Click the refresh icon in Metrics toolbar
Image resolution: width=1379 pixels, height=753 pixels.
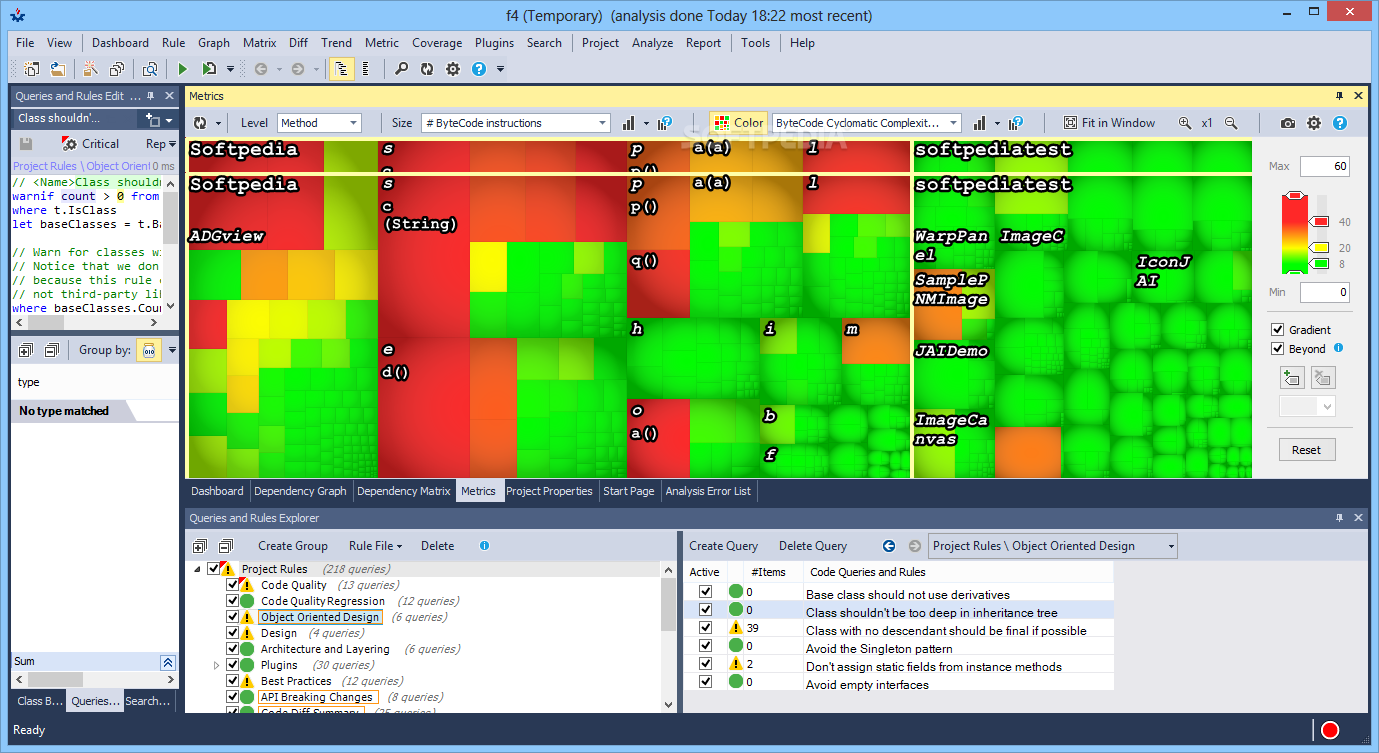coord(200,123)
